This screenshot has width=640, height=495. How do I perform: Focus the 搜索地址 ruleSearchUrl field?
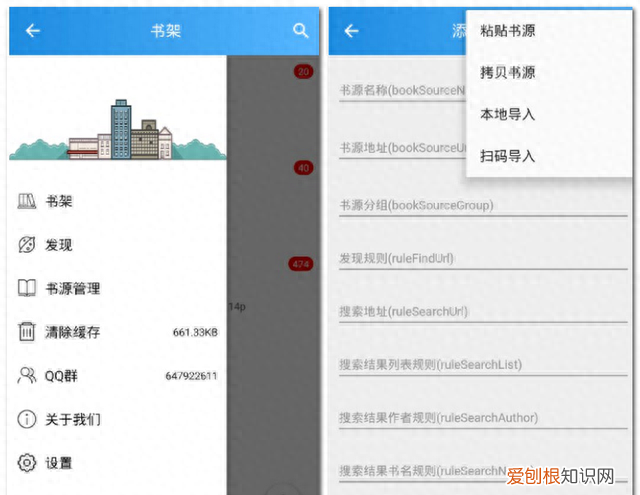tap(483, 312)
